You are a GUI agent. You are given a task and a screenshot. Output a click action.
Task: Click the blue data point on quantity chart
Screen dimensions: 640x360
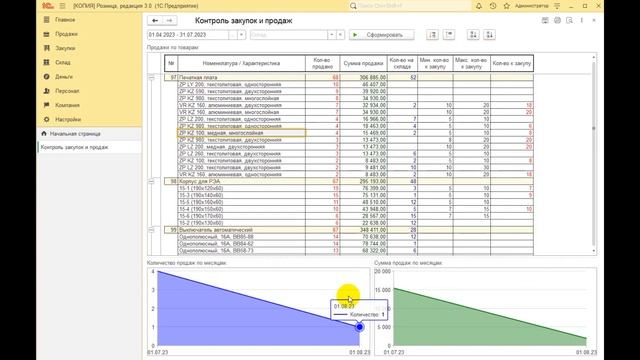(359, 327)
